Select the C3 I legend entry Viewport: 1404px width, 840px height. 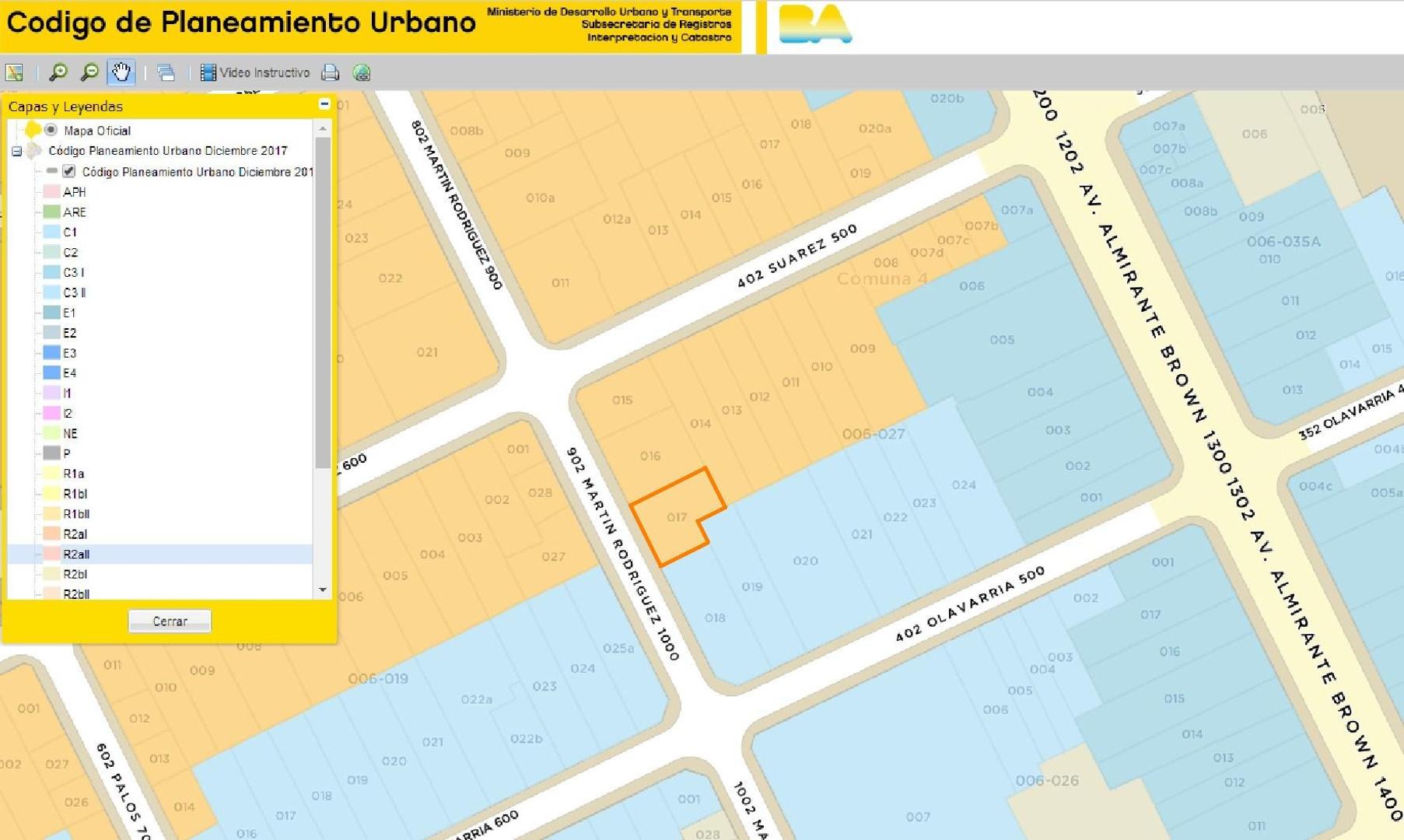(74, 272)
